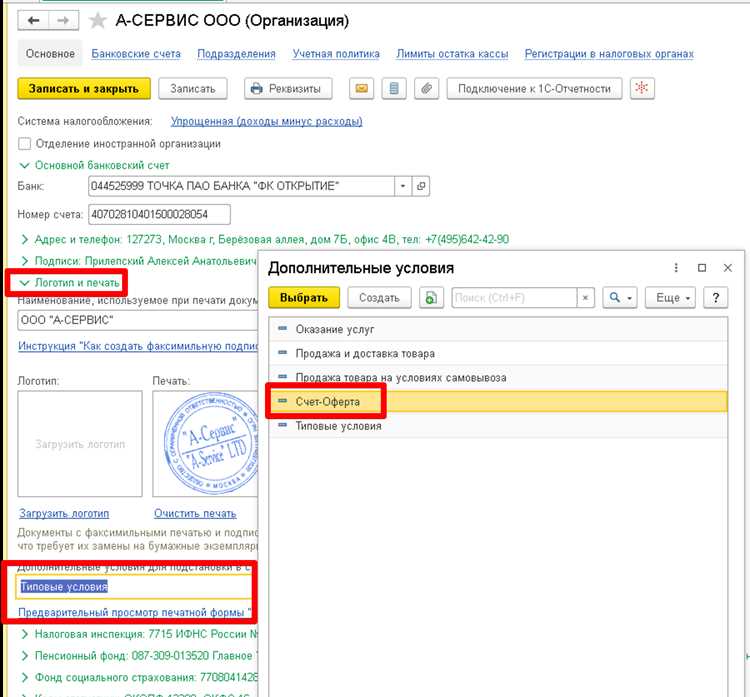Viewport: 750px width, 697px height.
Task: Maximize the Дополнительные условия dialog
Action: click(x=702, y=268)
